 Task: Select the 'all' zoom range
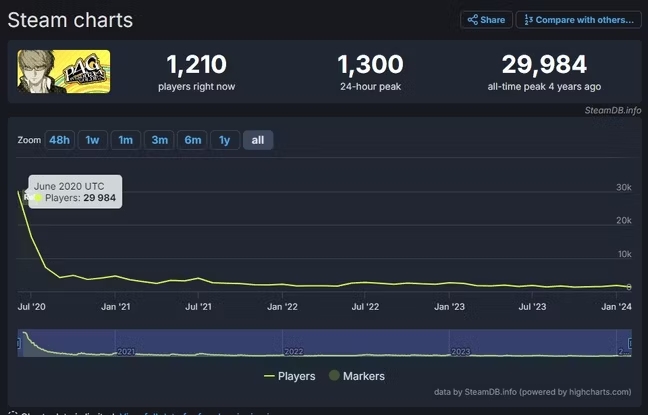point(258,140)
